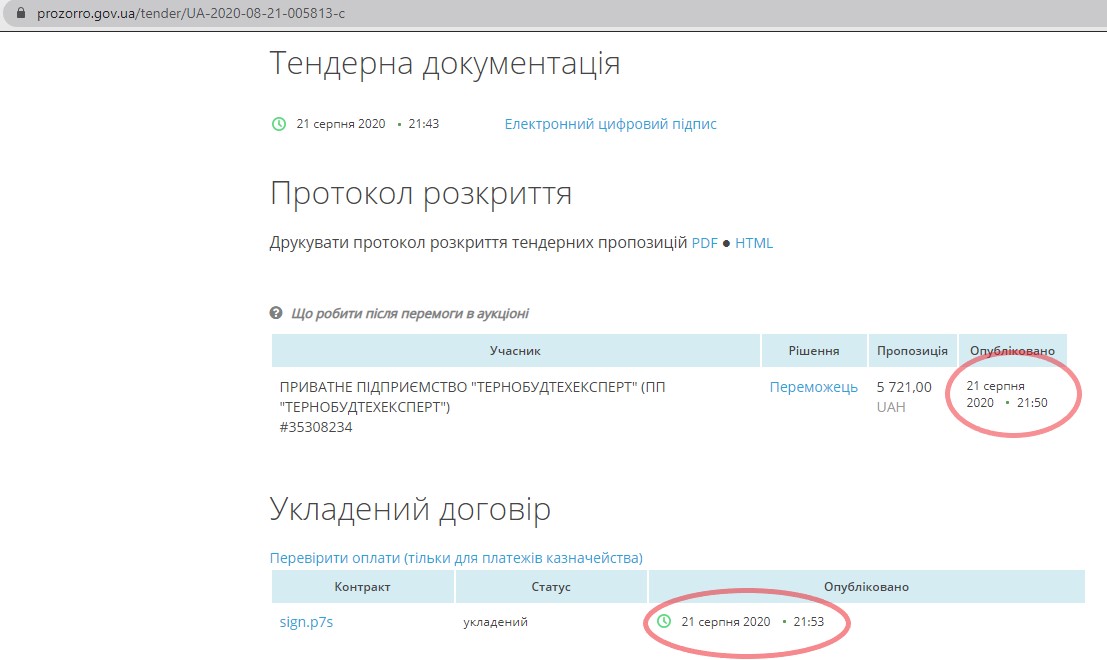Click the participant code #35308234
Viewport: 1107px width, 660px height.
(x=316, y=427)
